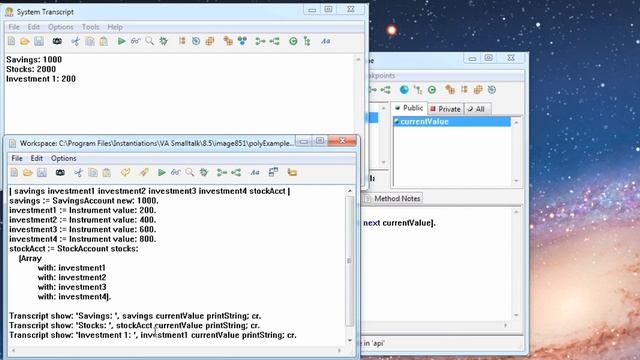Click the 'savings := SavingsAccount new: 1000.' line

coord(84,201)
